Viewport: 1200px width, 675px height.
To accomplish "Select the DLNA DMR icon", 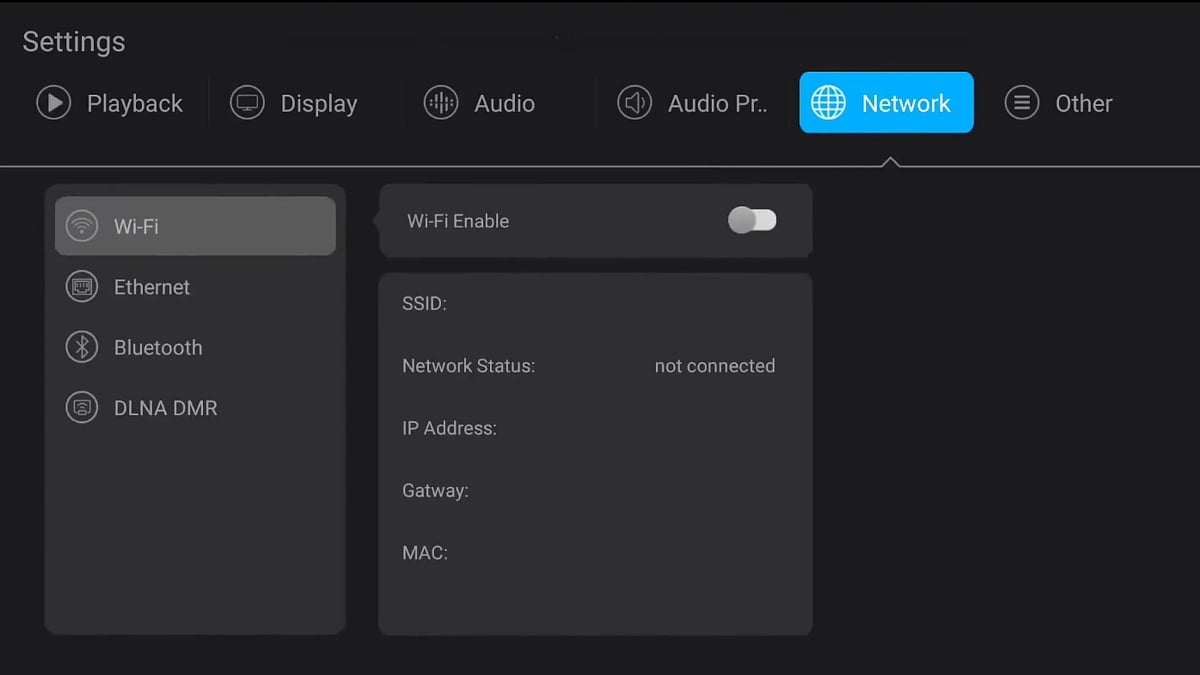I will point(82,408).
